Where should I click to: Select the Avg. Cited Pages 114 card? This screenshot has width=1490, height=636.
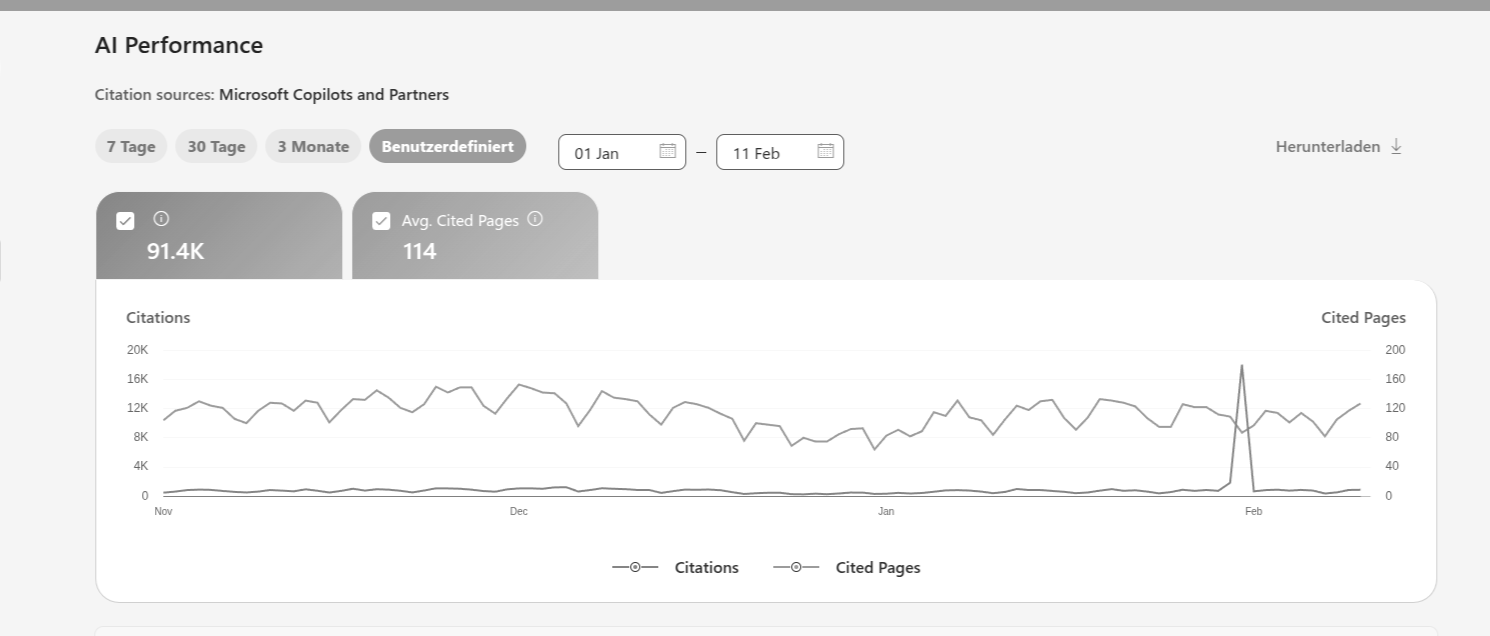tap(475, 236)
